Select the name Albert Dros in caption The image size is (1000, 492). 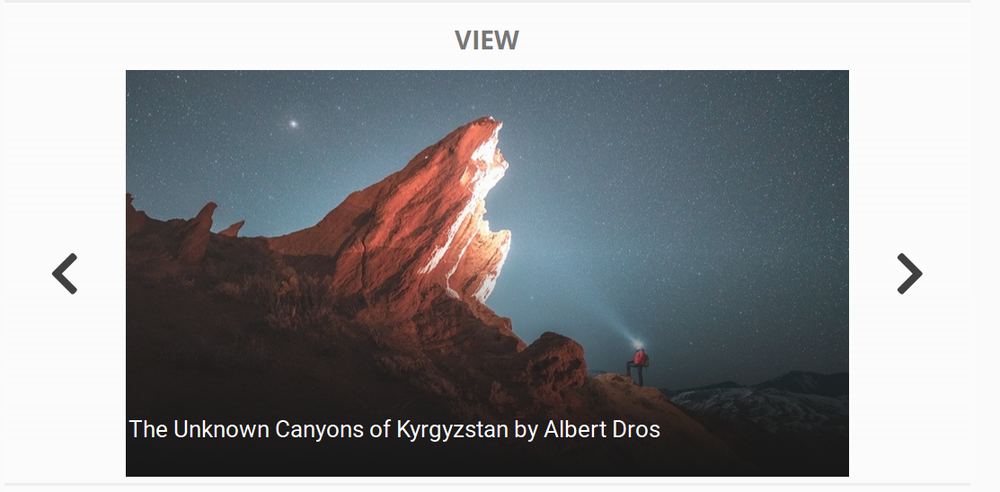tap(601, 429)
